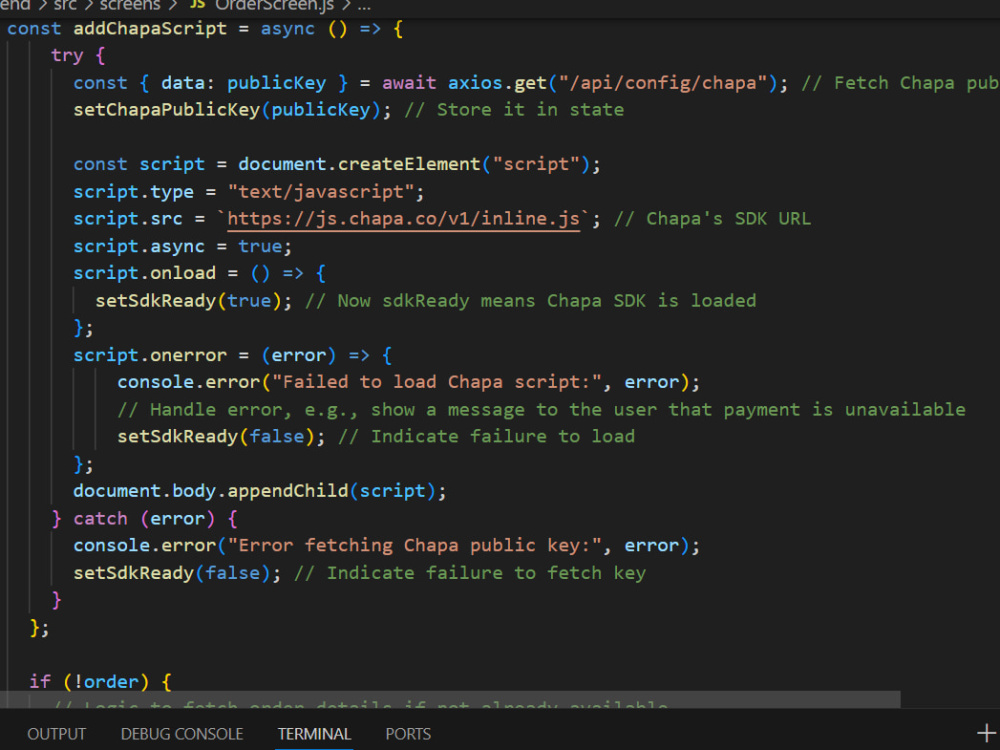The image size is (1000, 750).
Task: Click the "text/javascript" string value
Action: click(x=321, y=191)
